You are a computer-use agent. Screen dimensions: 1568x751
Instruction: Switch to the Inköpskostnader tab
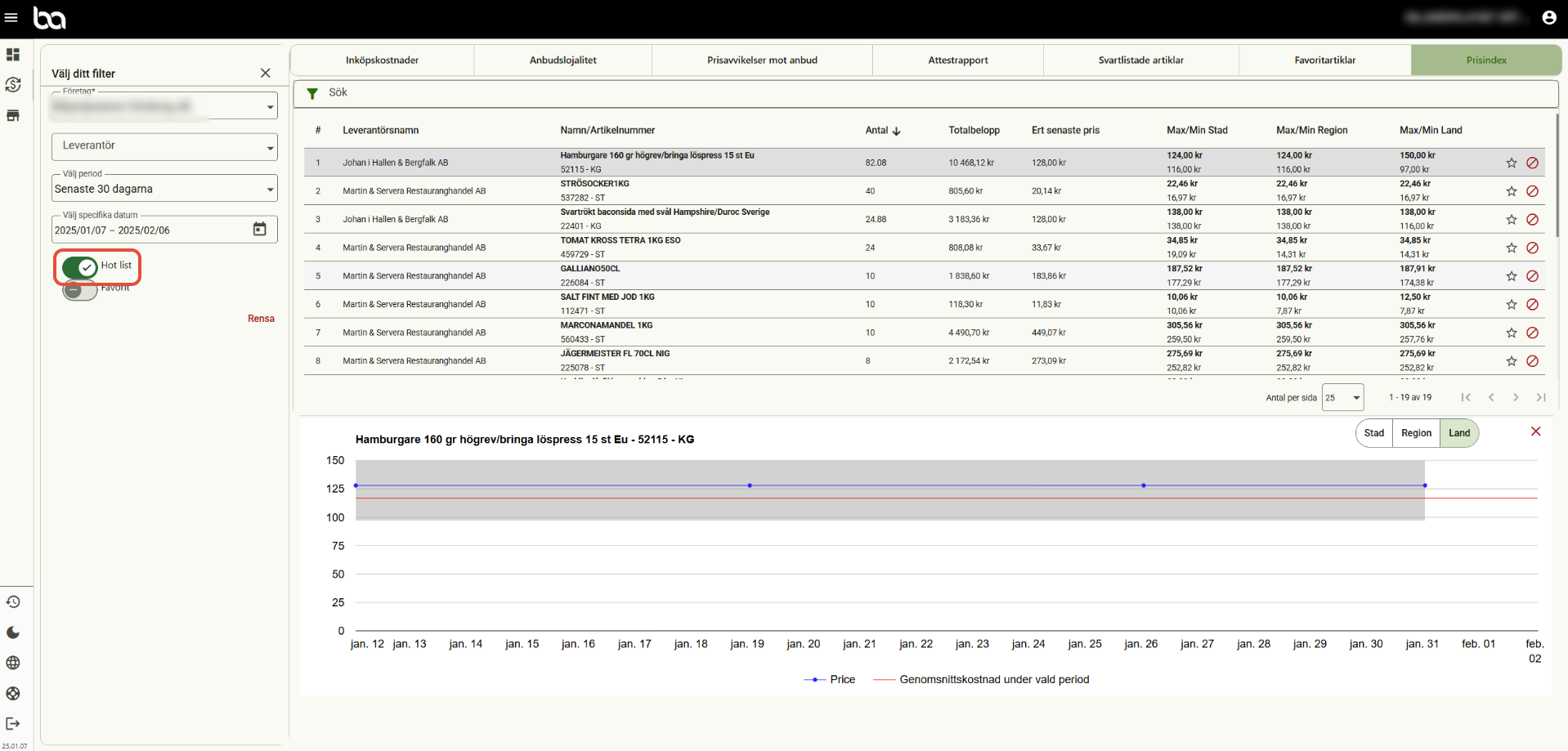[x=382, y=60]
